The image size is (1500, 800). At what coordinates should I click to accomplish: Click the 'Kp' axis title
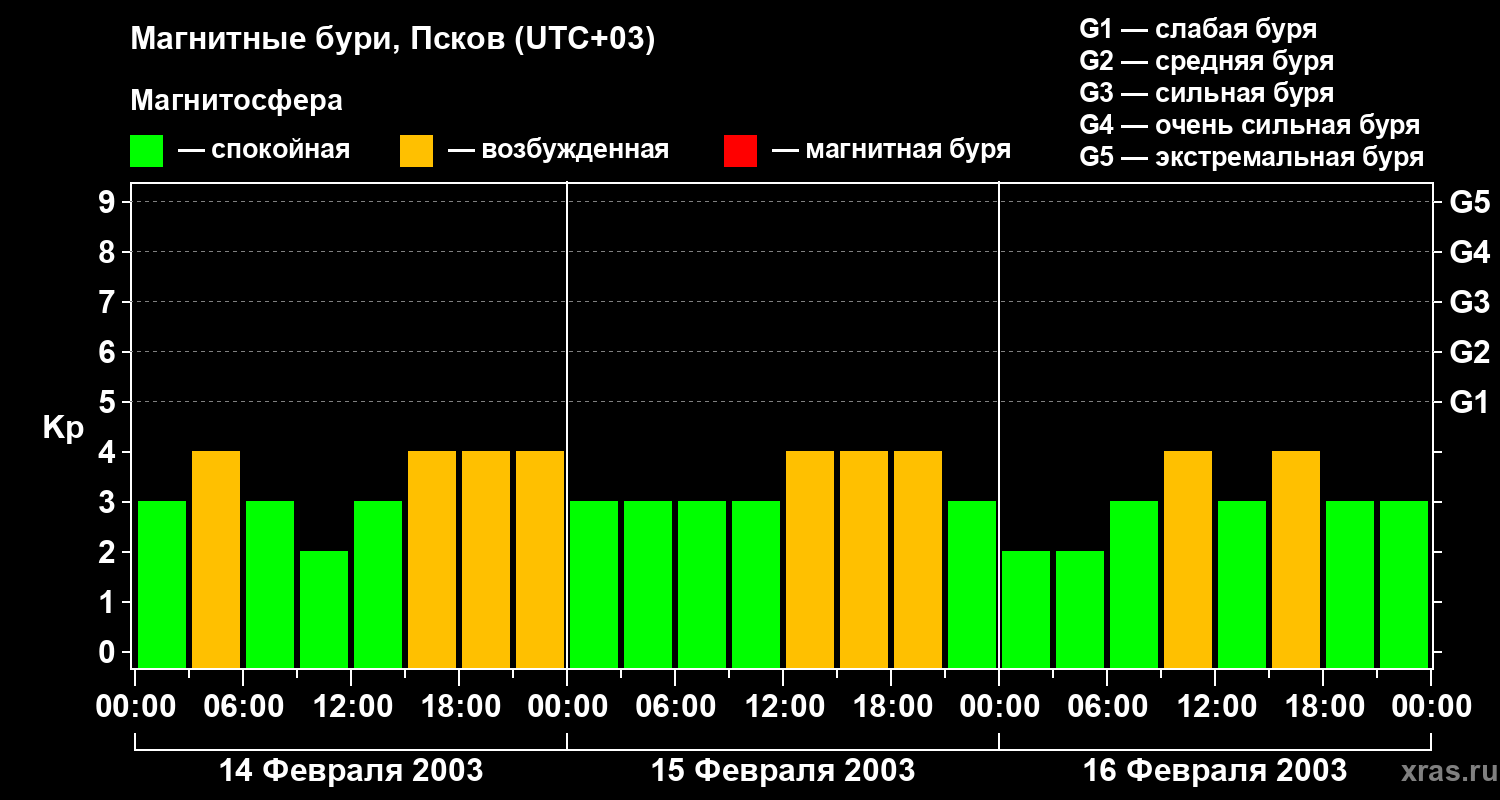[x=63, y=427]
